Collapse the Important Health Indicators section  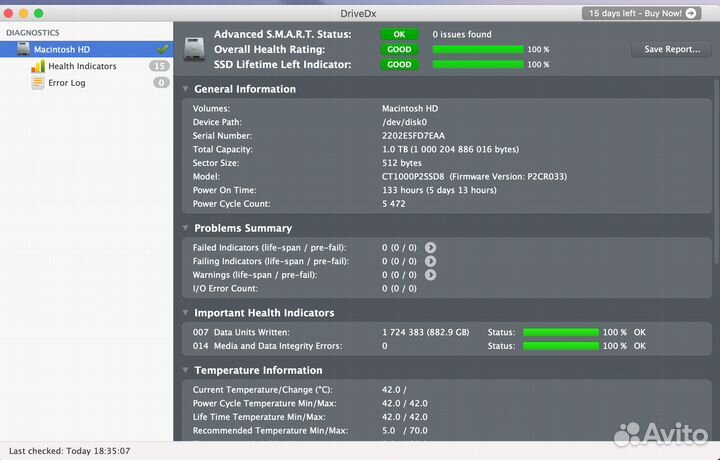tap(186, 313)
